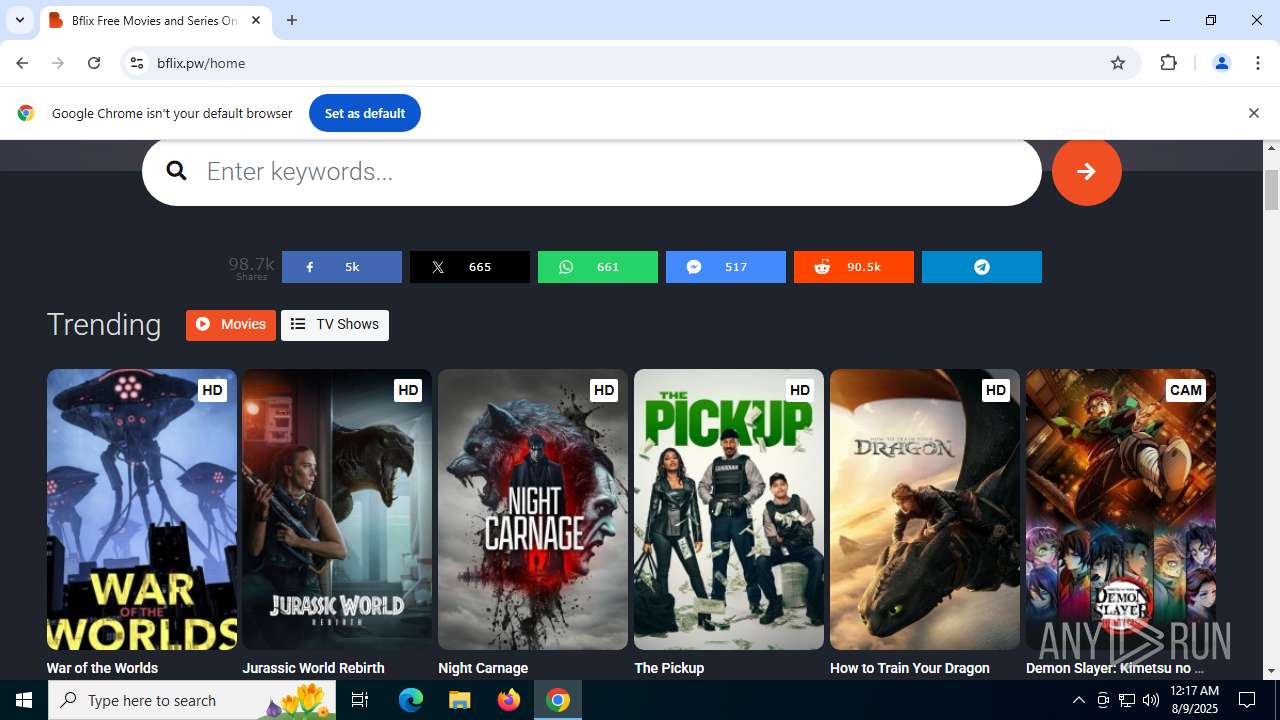The width and height of the screenshot is (1280, 720).
Task: Open Task View on the taskbar
Action: tap(360, 700)
